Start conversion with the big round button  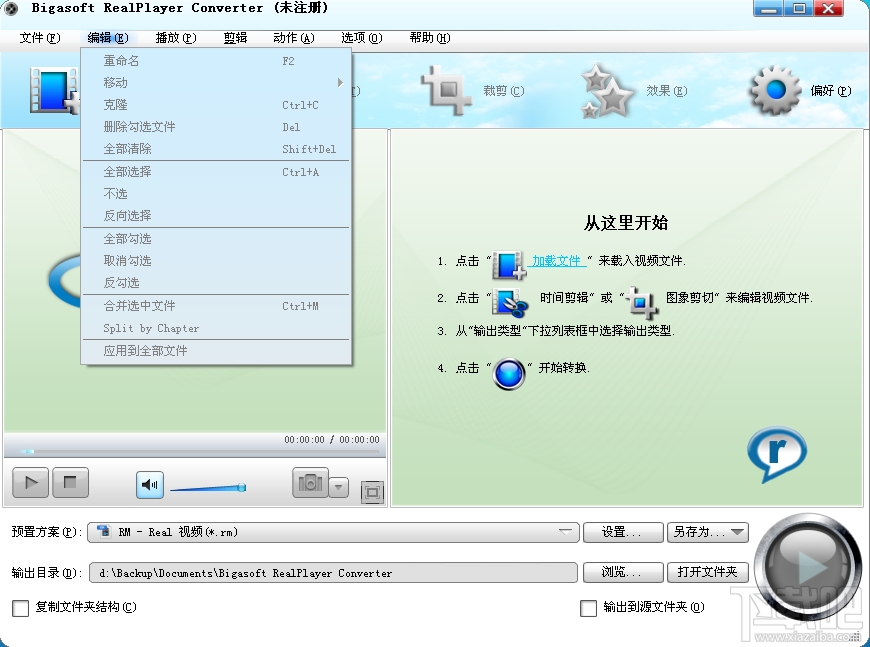[x=806, y=570]
